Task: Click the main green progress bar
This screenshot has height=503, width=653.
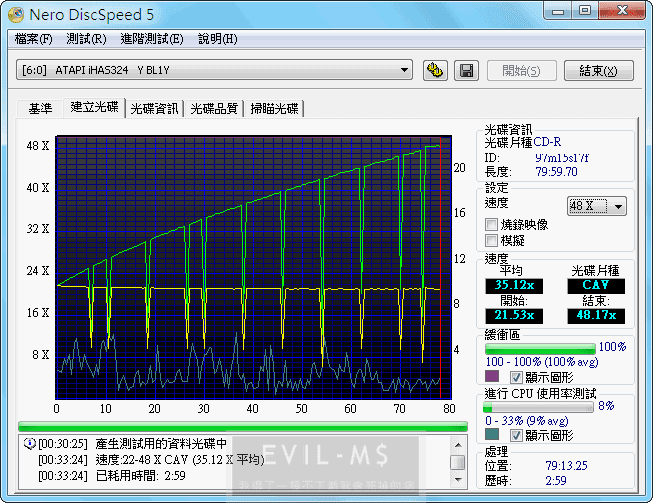Action: click(243, 426)
